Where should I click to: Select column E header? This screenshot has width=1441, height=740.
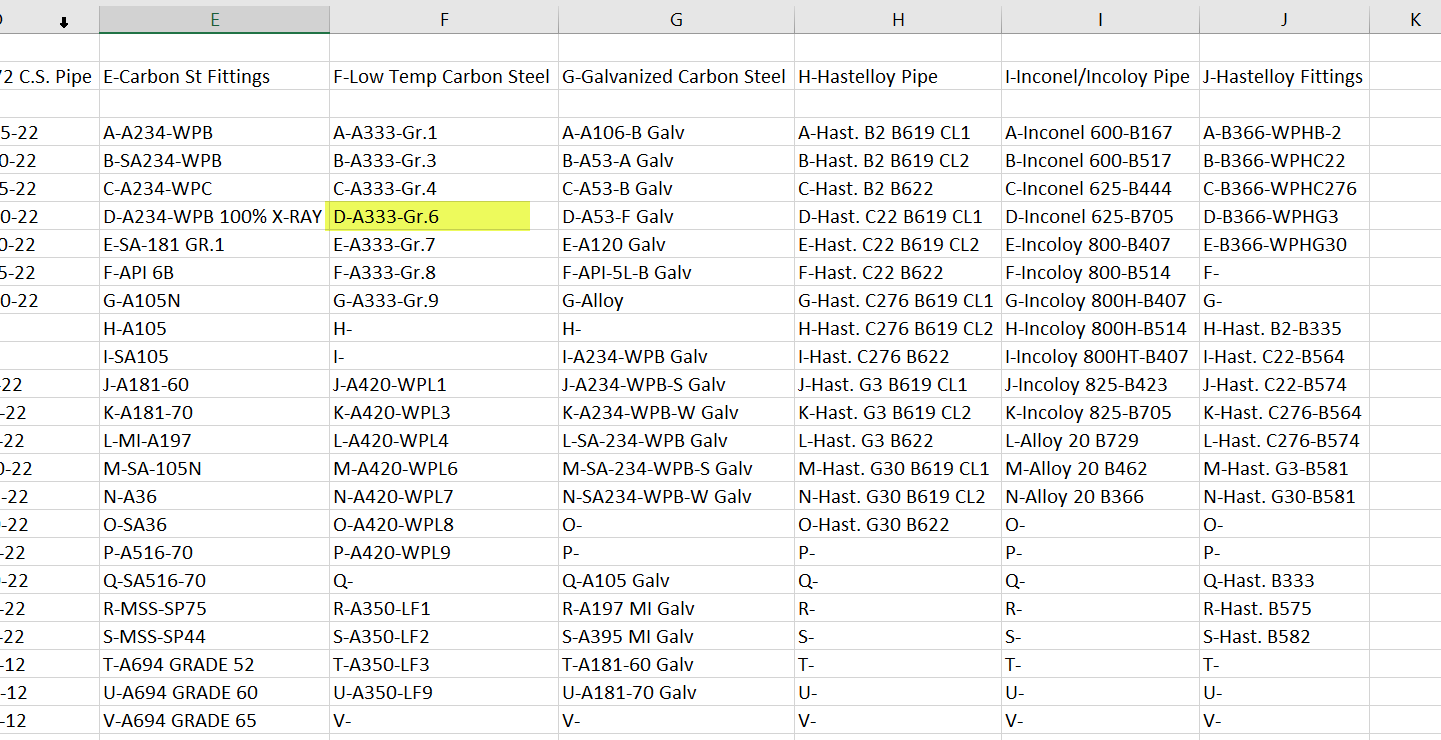[214, 18]
